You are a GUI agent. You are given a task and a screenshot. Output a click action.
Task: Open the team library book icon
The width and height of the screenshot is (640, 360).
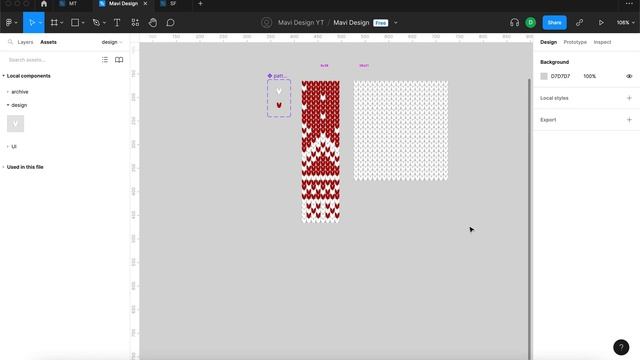pos(119,60)
